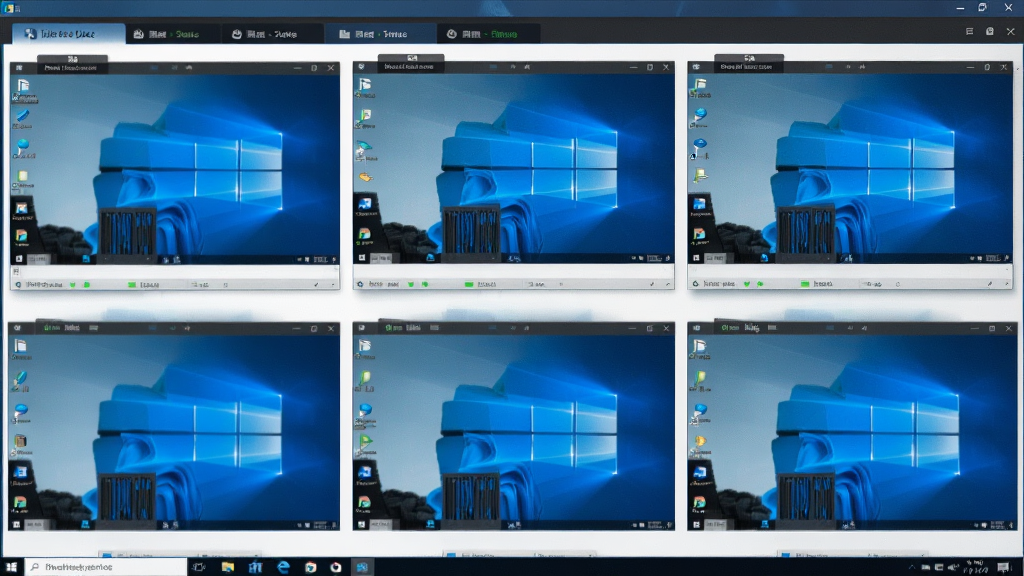
Task: Click the green dot indicator in top-right status bar
Action: click(x=760, y=284)
